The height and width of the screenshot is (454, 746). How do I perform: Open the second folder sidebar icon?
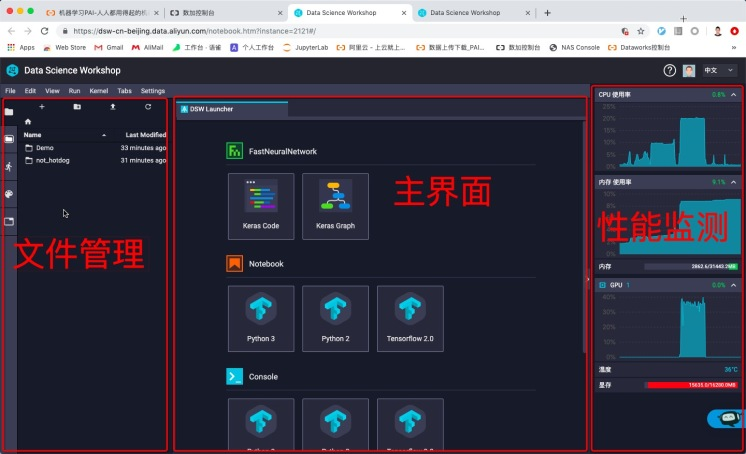[x=9, y=139]
